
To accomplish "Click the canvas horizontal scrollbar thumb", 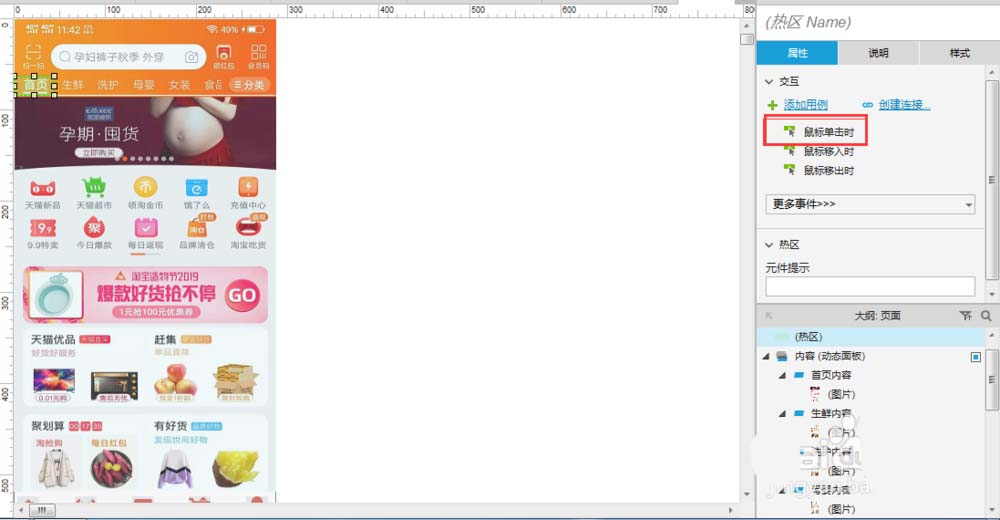I will click(42, 510).
